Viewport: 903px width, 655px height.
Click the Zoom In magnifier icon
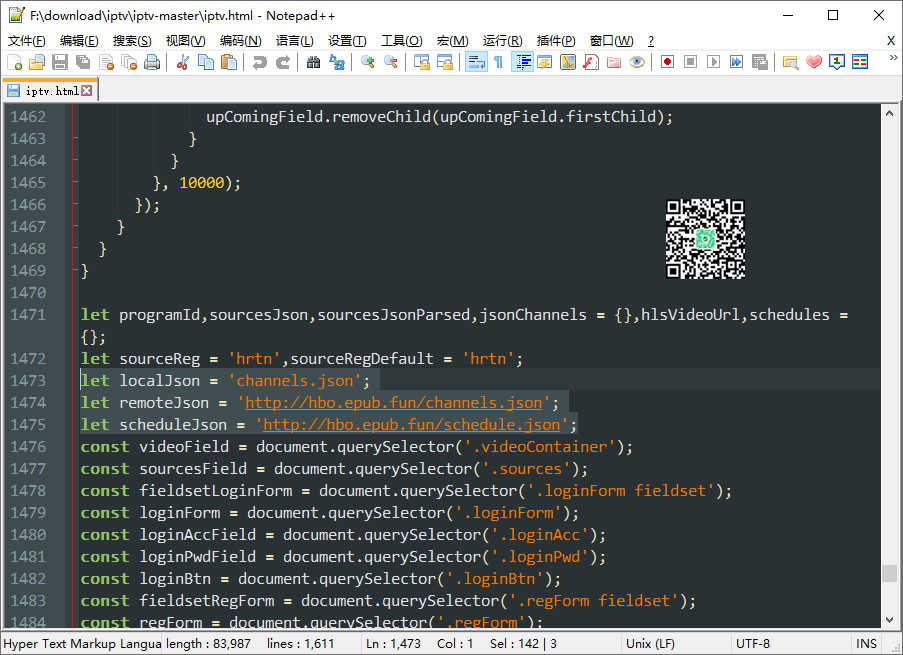click(368, 62)
